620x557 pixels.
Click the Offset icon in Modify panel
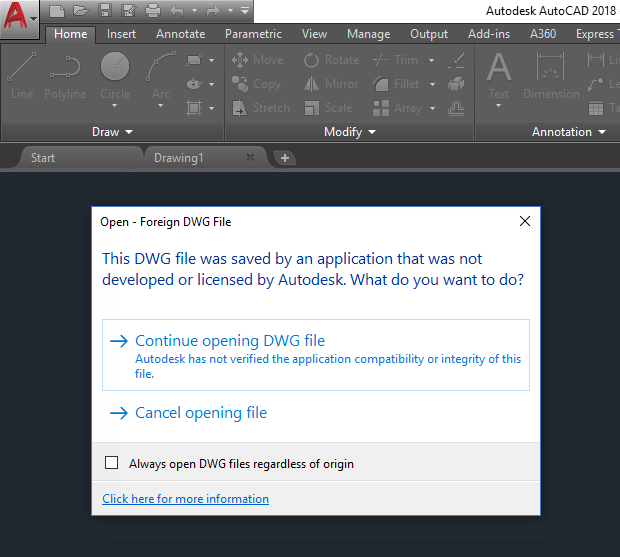click(x=456, y=108)
